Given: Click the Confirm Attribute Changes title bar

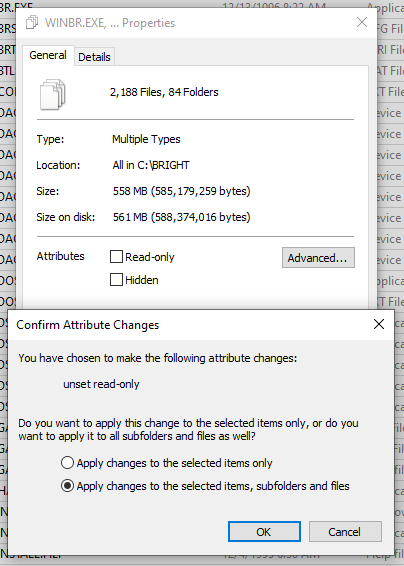Looking at the screenshot, I should (188, 325).
